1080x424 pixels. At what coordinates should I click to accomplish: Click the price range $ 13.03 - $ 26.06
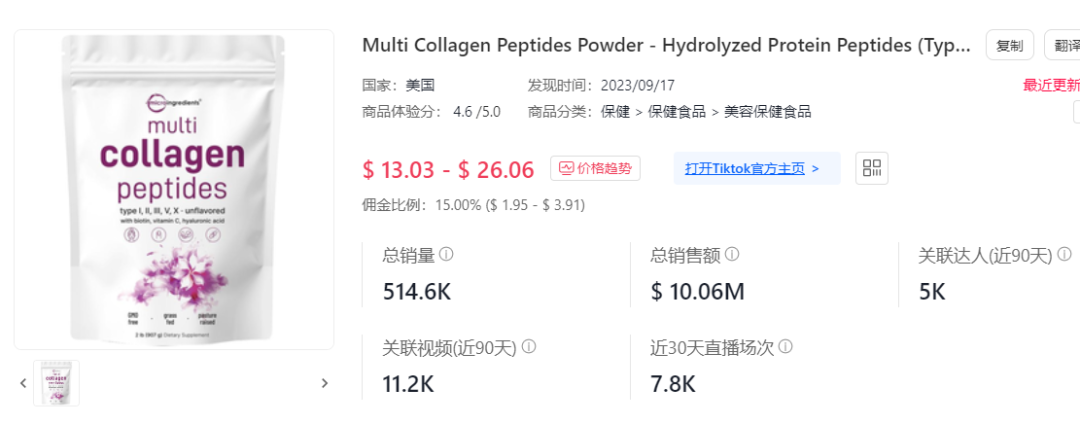coord(448,169)
